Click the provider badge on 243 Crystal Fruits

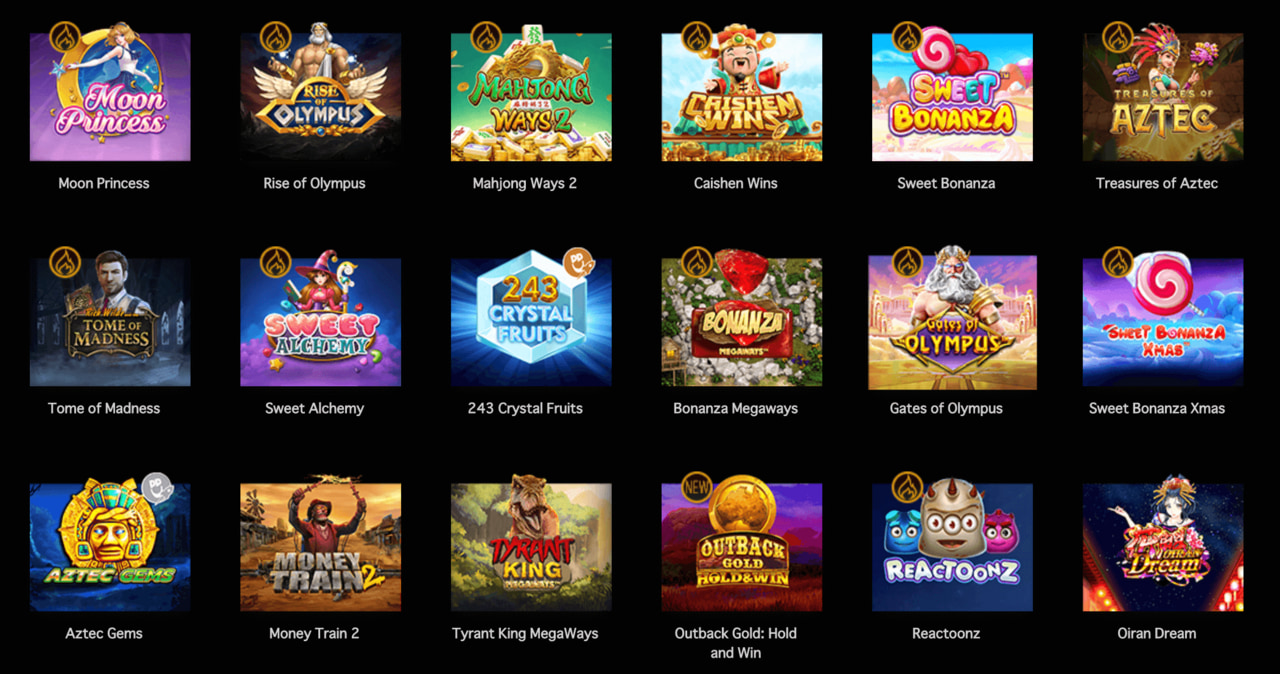point(578,264)
